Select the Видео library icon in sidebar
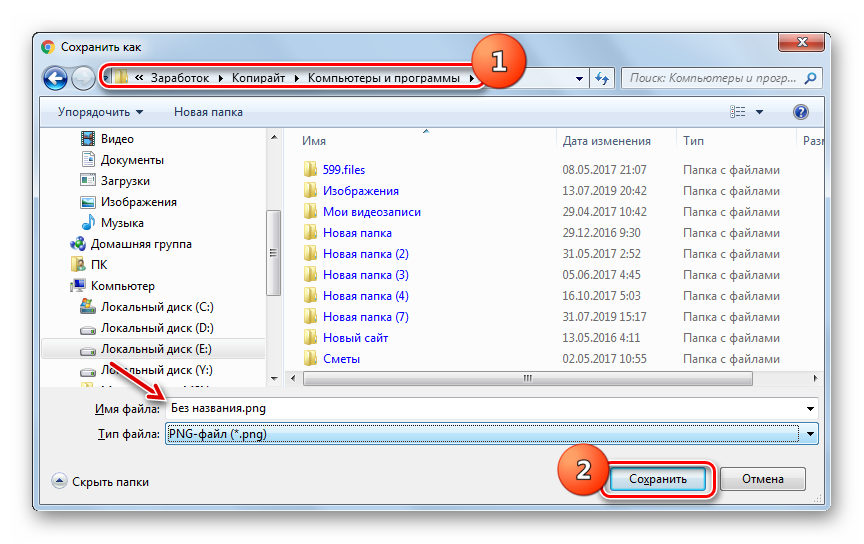864x544 pixels. (x=88, y=139)
